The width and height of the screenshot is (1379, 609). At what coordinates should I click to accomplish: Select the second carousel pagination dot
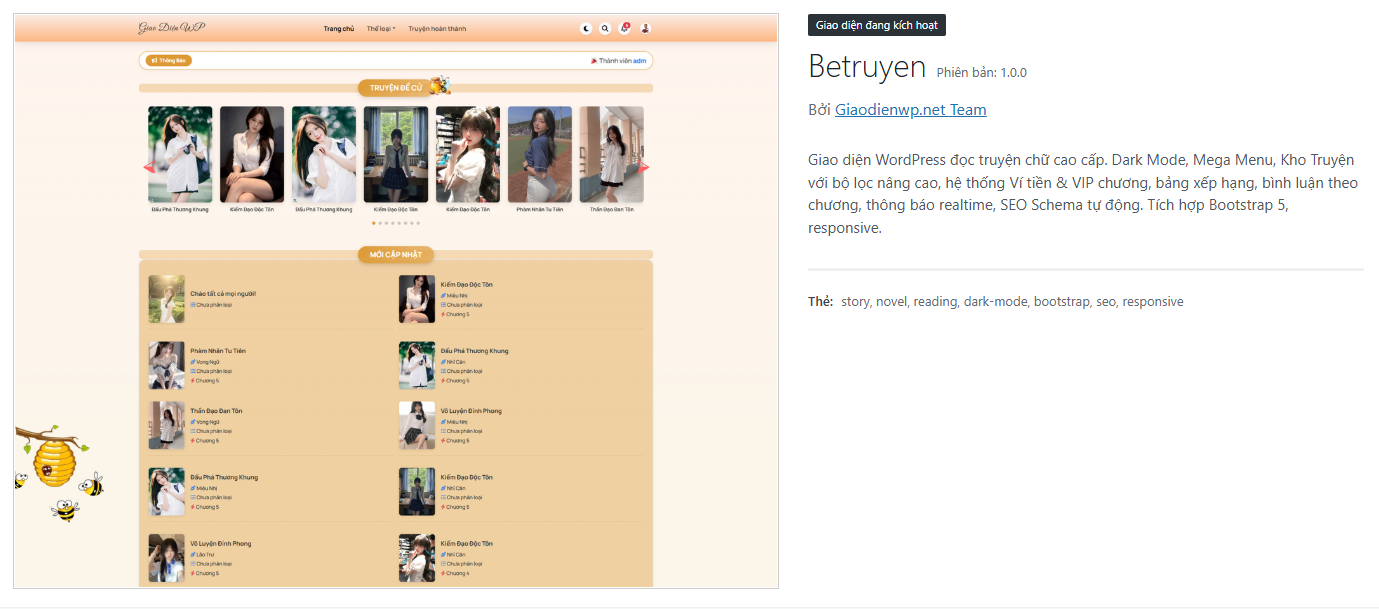pos(379,223)
